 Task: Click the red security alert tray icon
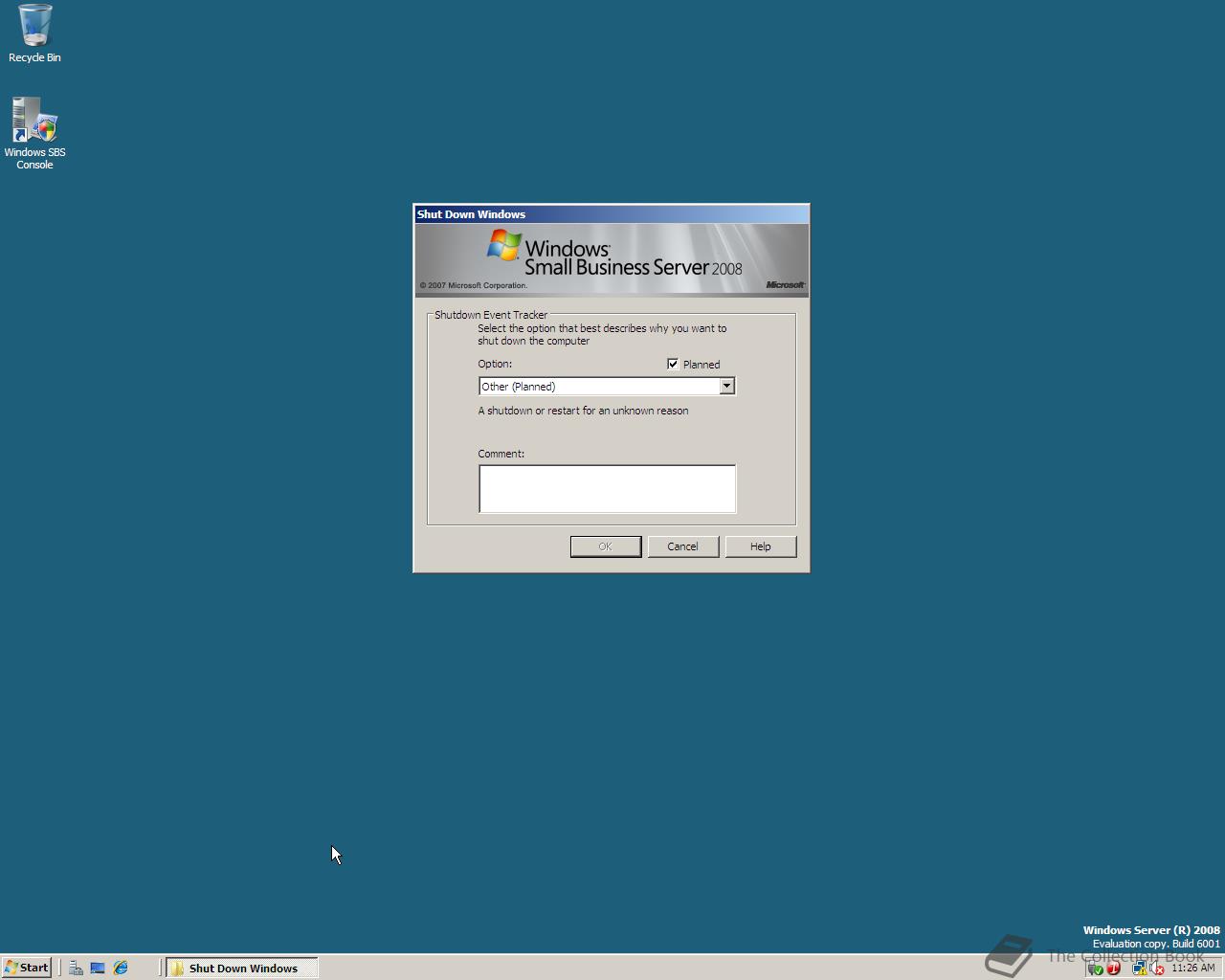pos(1114,969)
